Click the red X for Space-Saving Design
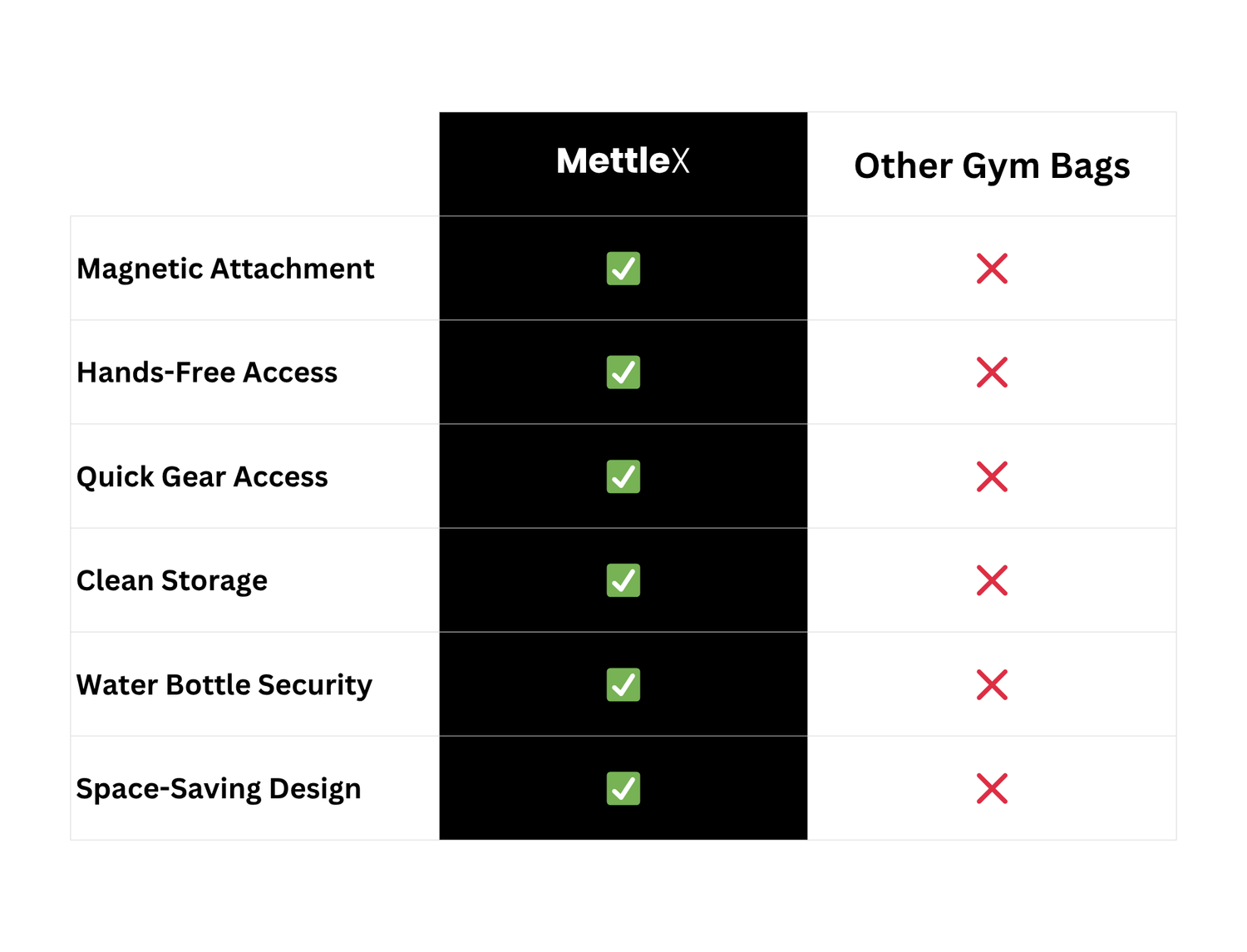 [x=992, y=788]
